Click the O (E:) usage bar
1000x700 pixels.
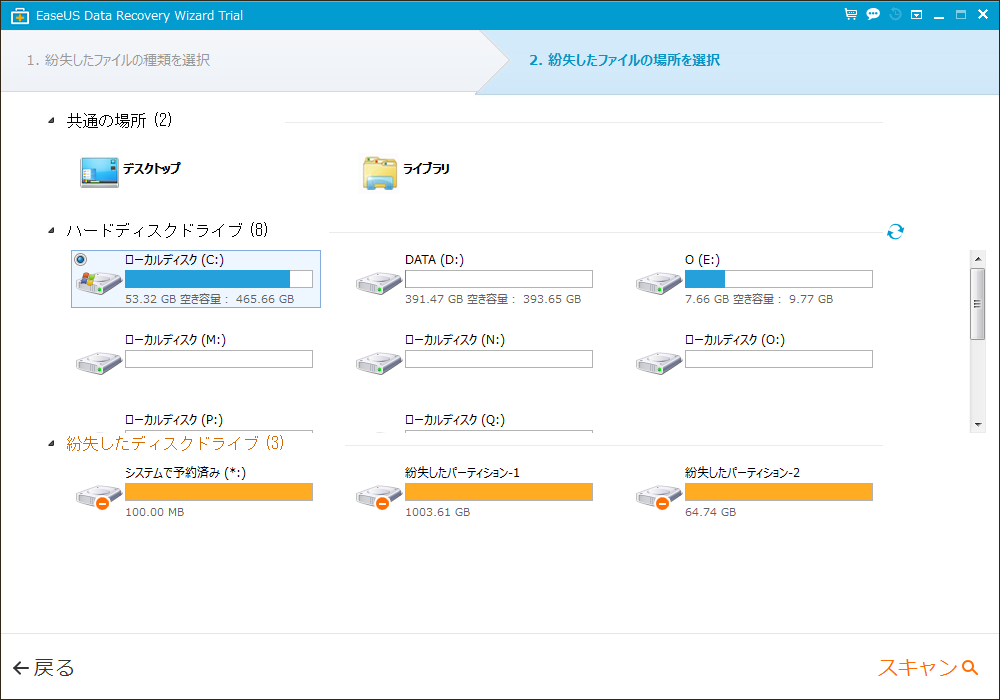(x=779, y=279)
